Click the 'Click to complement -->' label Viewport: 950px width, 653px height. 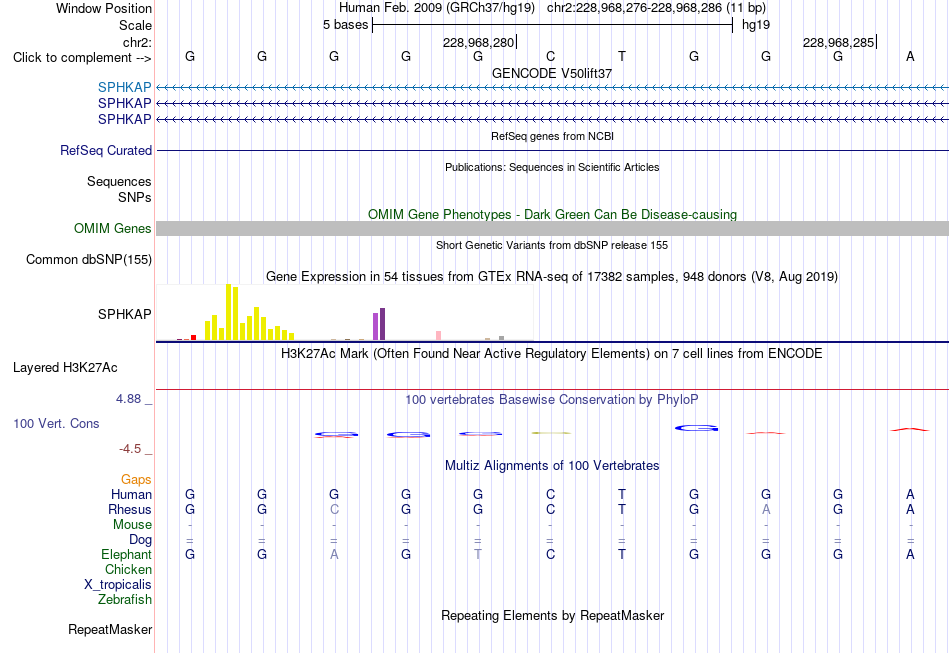point(82,58)
